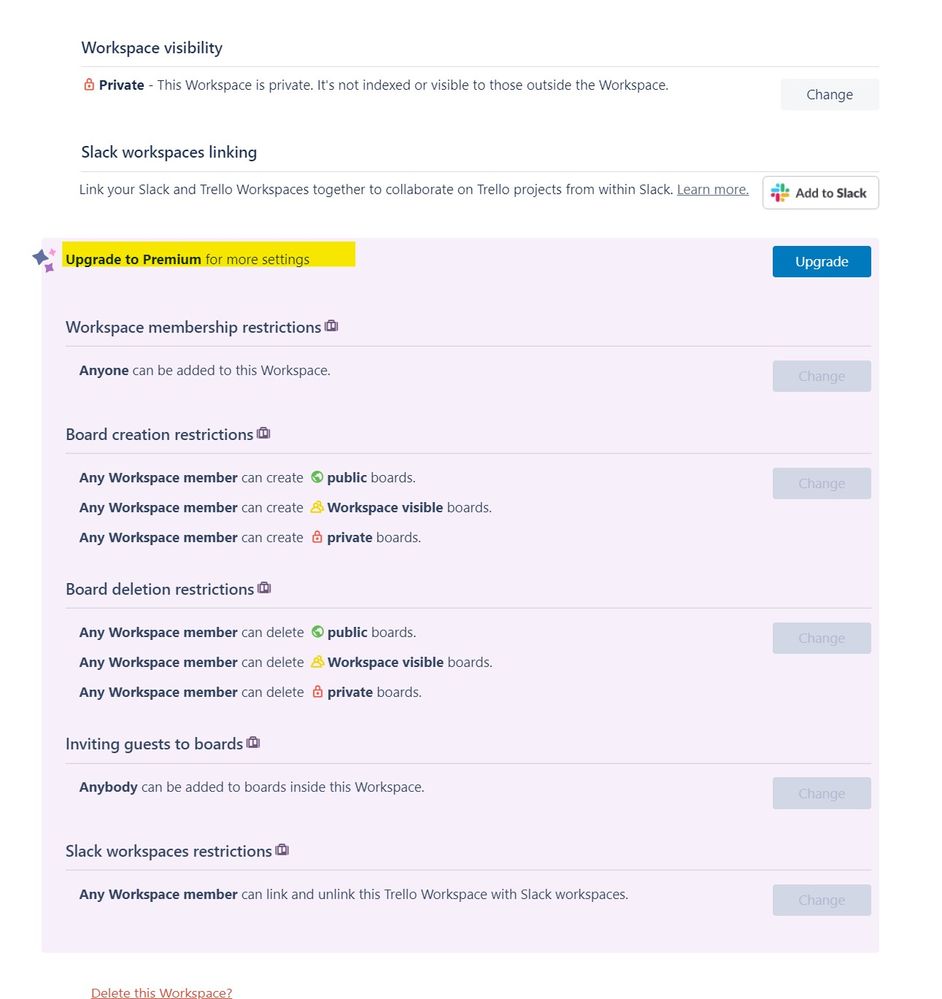The image size is (942, 999).
Task: Click the Delete this Workspace link
Action: click(162, 992)
